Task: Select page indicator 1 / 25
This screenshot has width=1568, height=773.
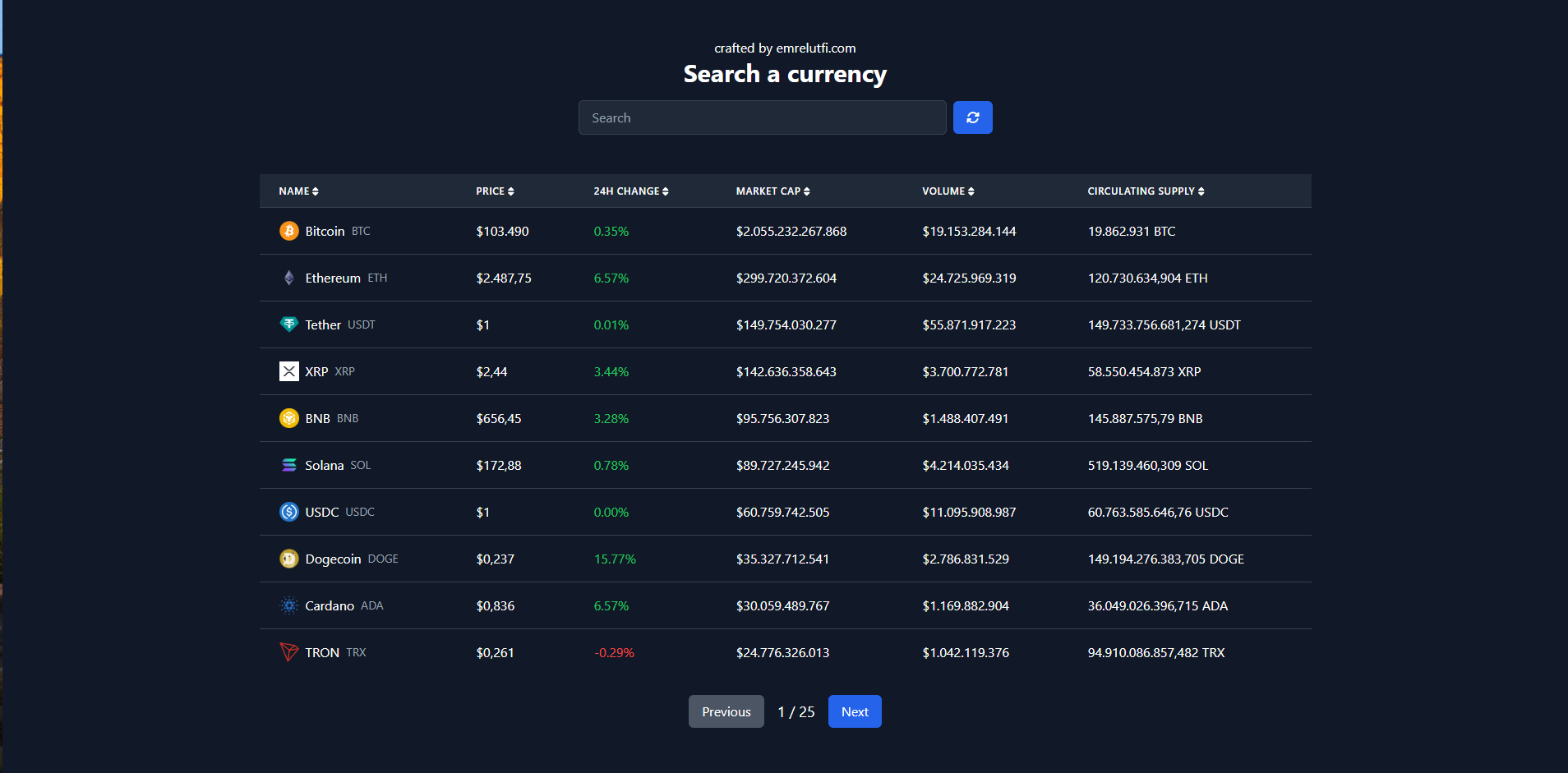Action: pos(796,712)
